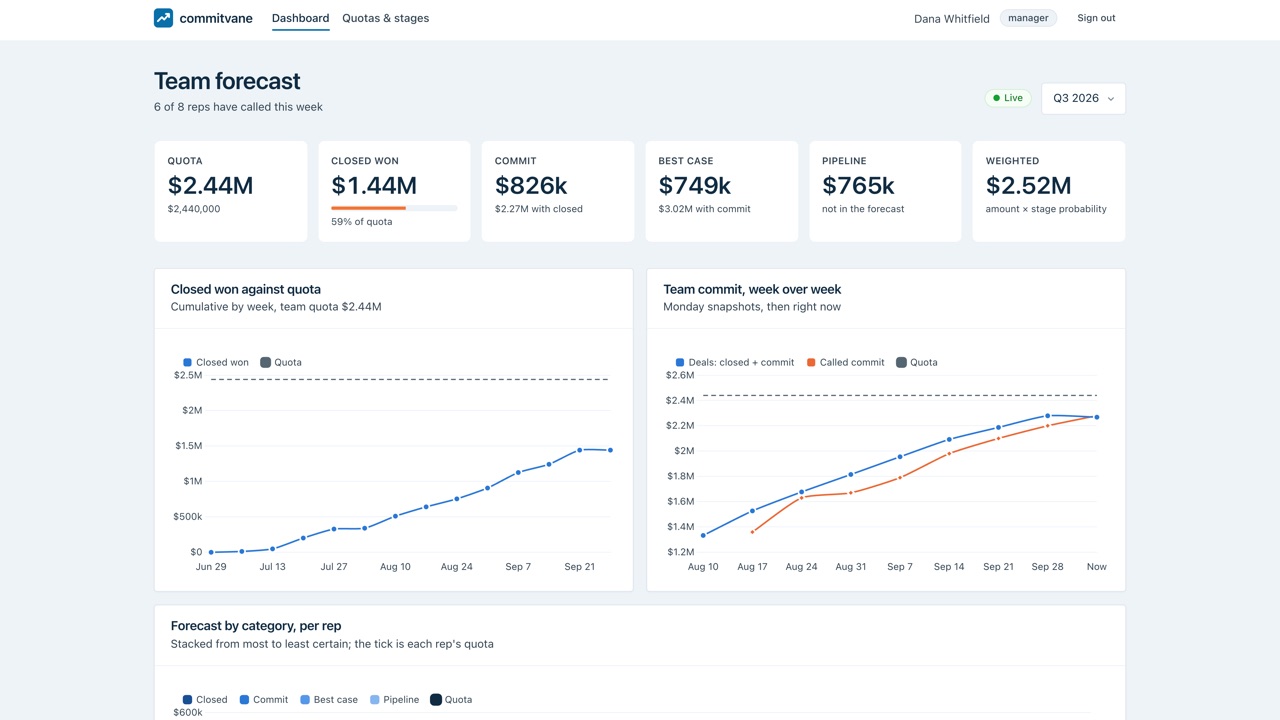
Task: Open the Q3 2026 quarter dropdown
Action: pos(1083,98)
